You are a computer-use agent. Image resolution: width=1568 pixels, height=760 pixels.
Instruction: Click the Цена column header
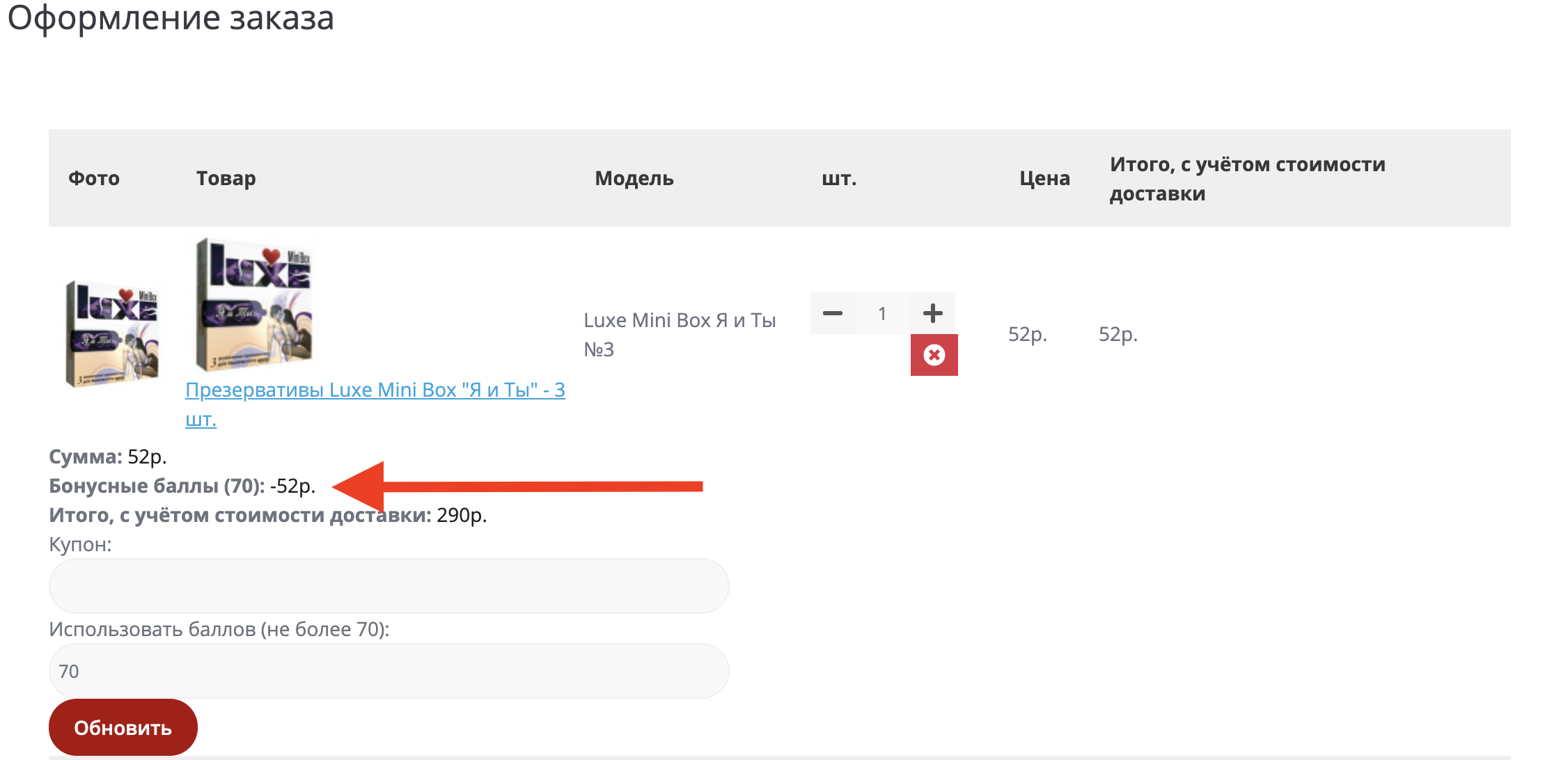tap(1044, 178)
